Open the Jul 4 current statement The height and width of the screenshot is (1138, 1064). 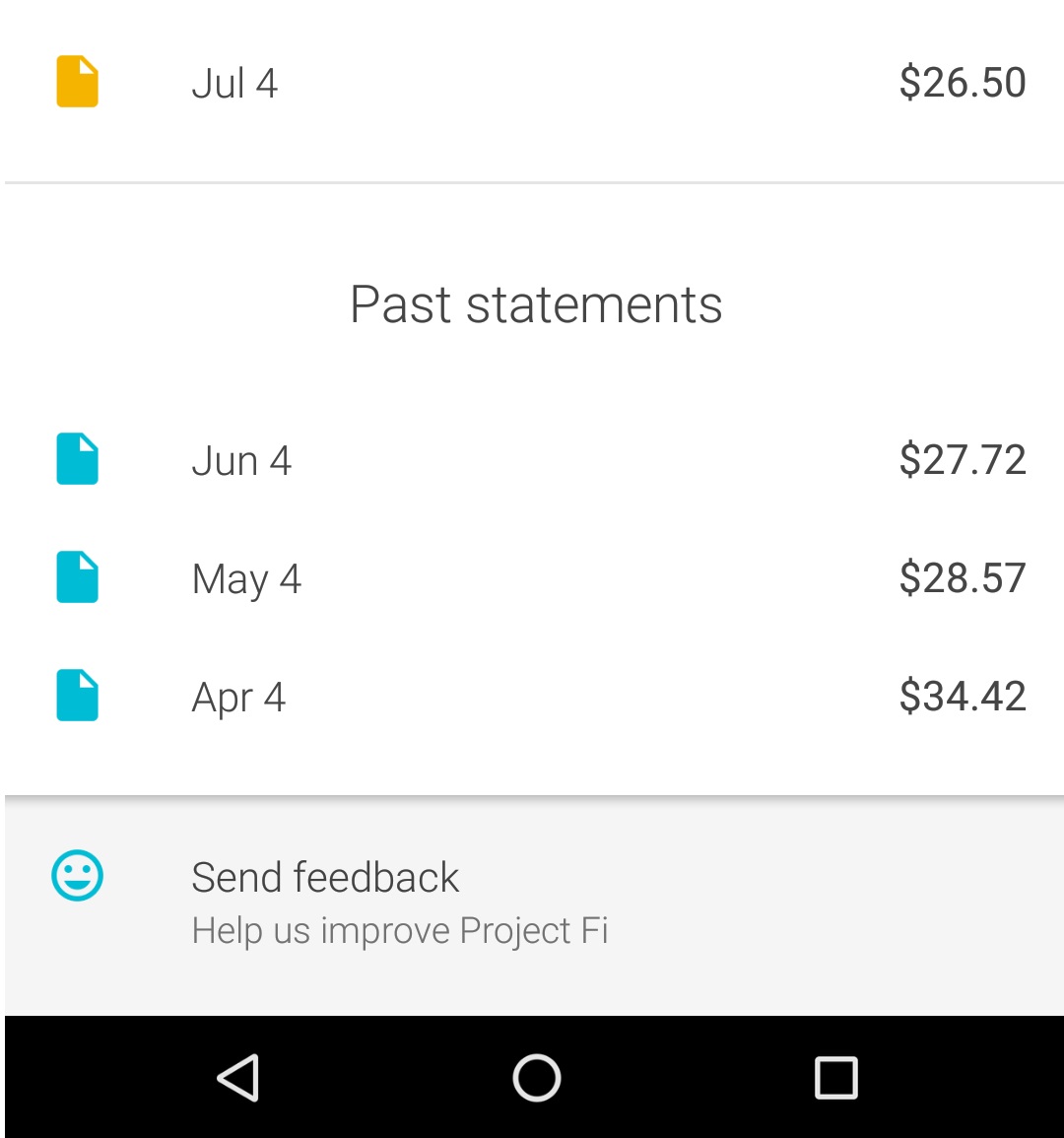coord(234,84)
